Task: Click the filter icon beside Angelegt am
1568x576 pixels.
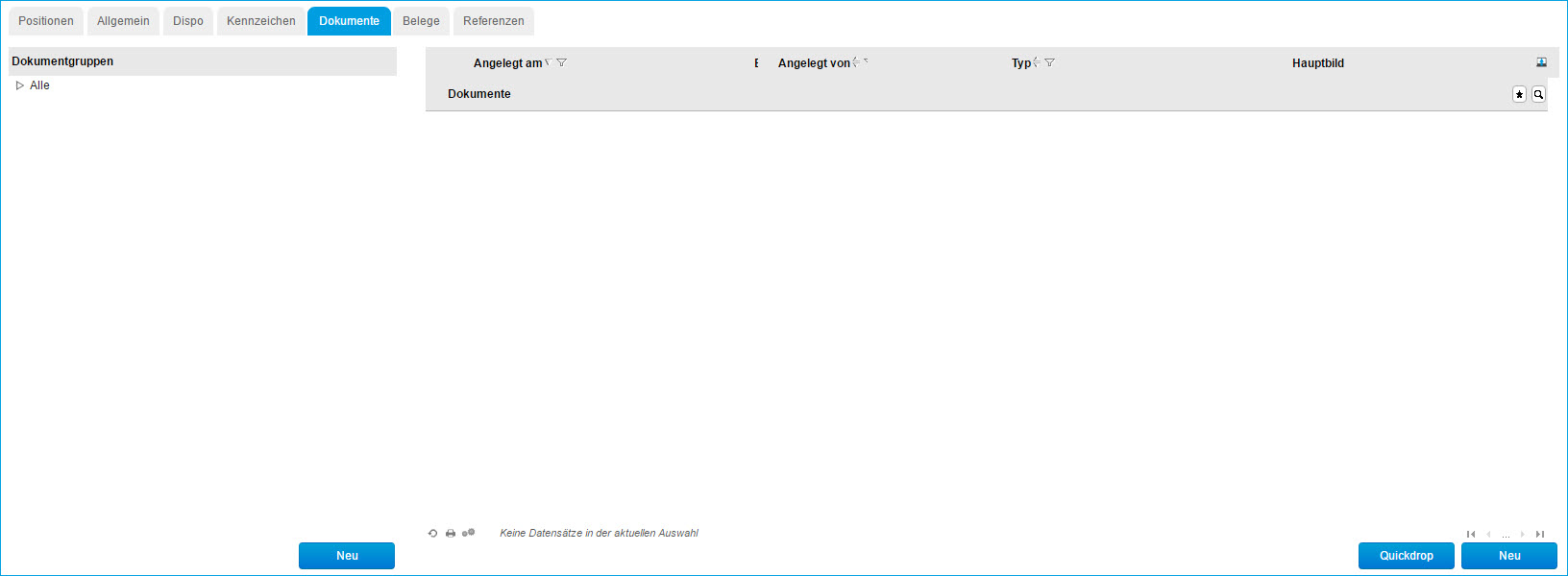Action: coord(562,62)
